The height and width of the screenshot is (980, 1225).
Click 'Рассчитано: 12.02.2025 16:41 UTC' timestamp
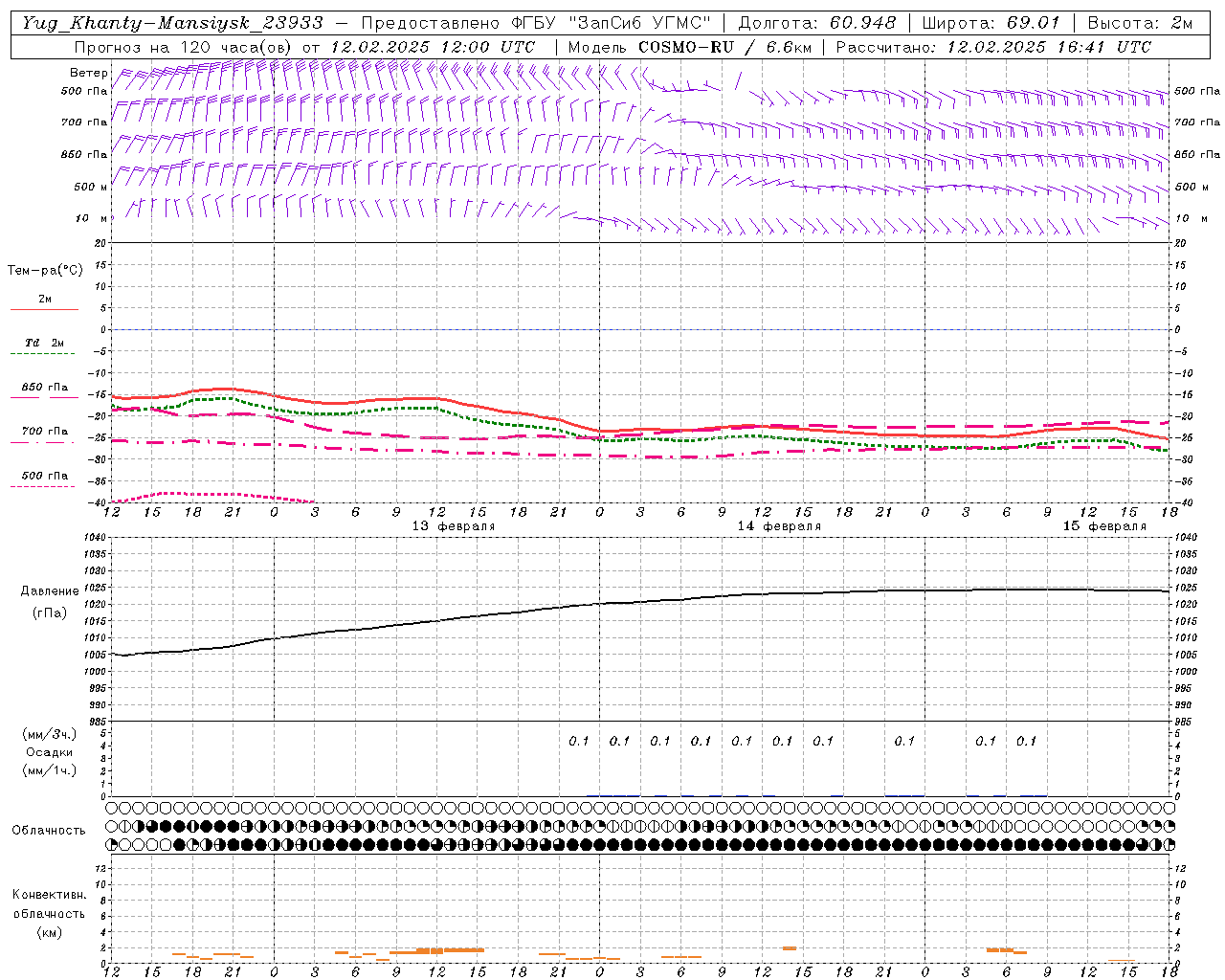(x=992, y=47)
